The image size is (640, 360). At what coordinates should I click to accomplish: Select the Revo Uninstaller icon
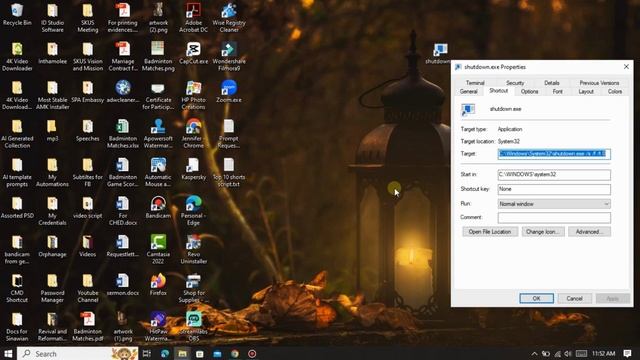click(x=193, y=249)
